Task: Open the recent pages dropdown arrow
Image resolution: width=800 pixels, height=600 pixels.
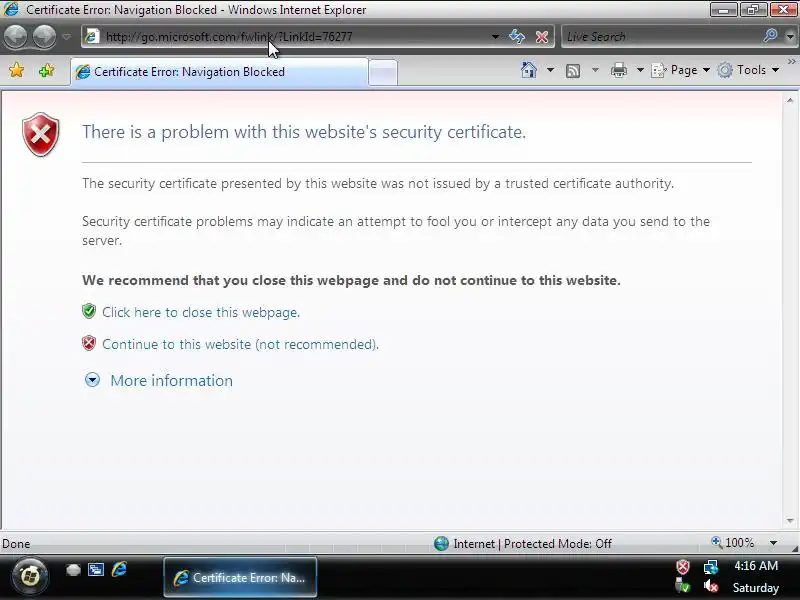Action: pyautogui.click(x=67, y=37)
